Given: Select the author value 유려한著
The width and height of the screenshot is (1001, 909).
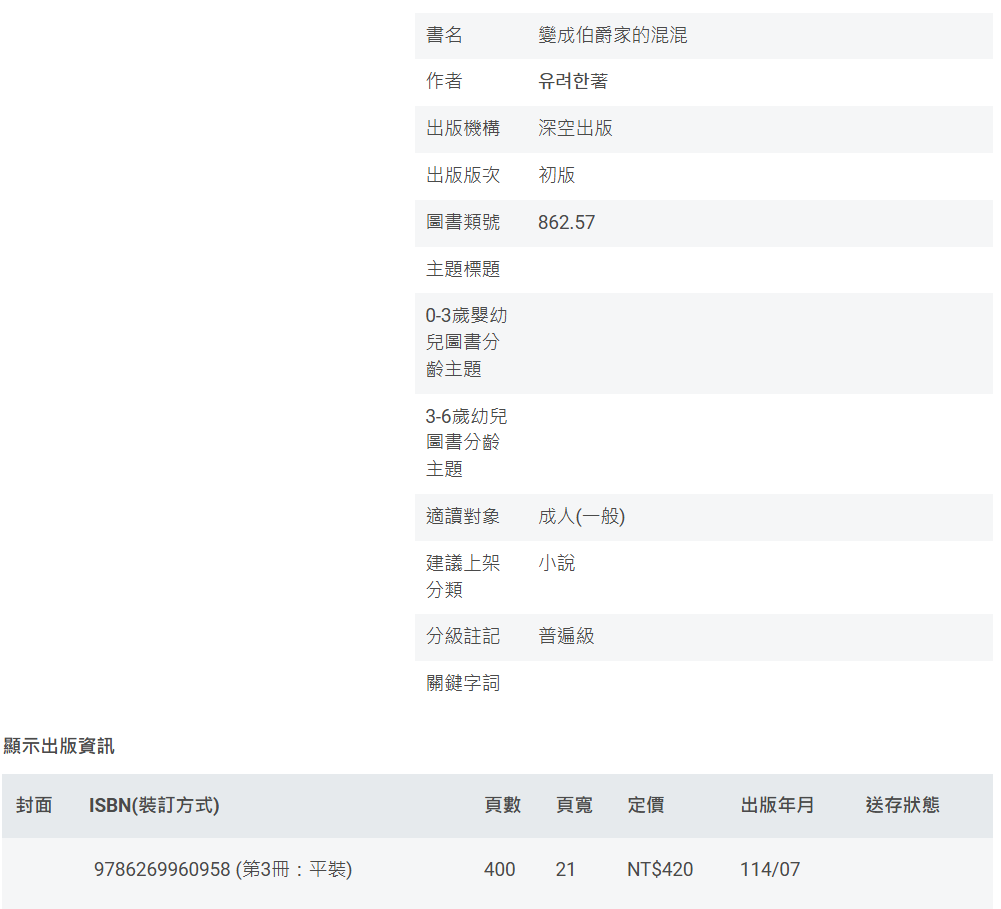Looking at the screenshot, I should pos(573,82).
